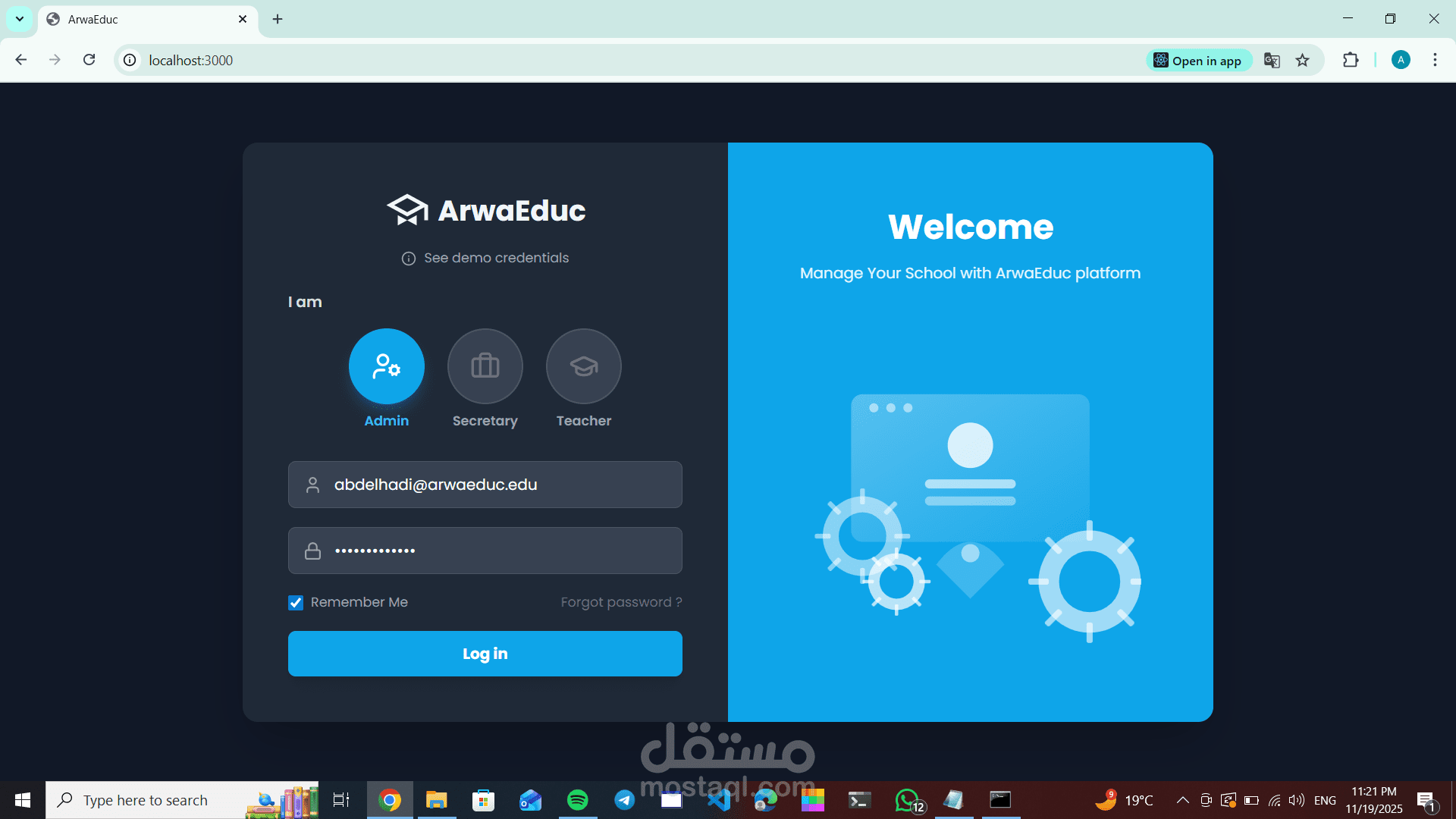Expand the tab search dropdown arrow

(20, 19)
